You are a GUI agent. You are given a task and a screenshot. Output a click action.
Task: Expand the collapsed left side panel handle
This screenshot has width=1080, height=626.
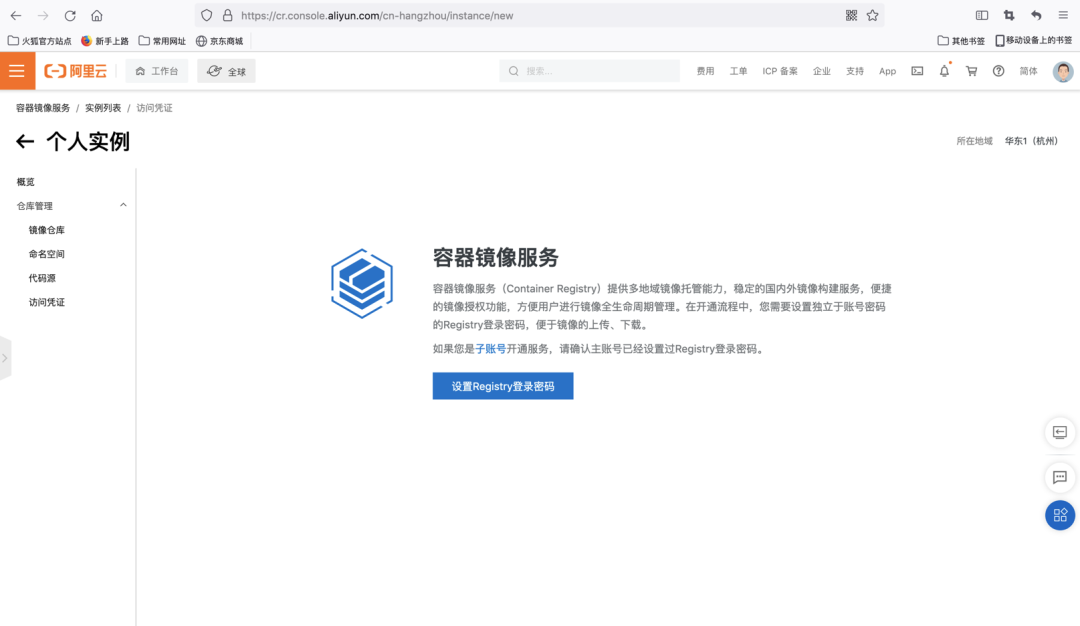coord(5,358)
